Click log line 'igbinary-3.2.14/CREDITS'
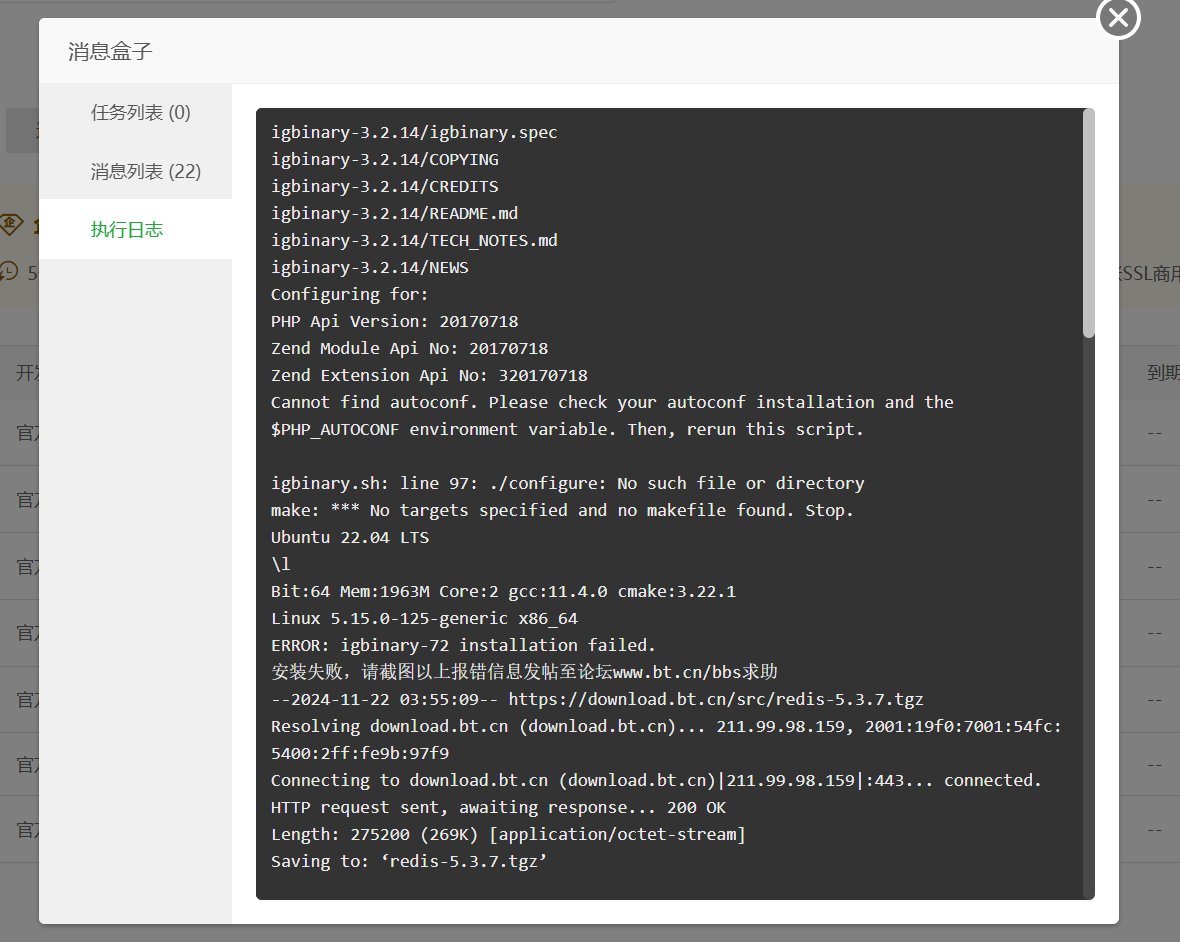Viewport: 1180px width, 942px height. pos(385,187)
